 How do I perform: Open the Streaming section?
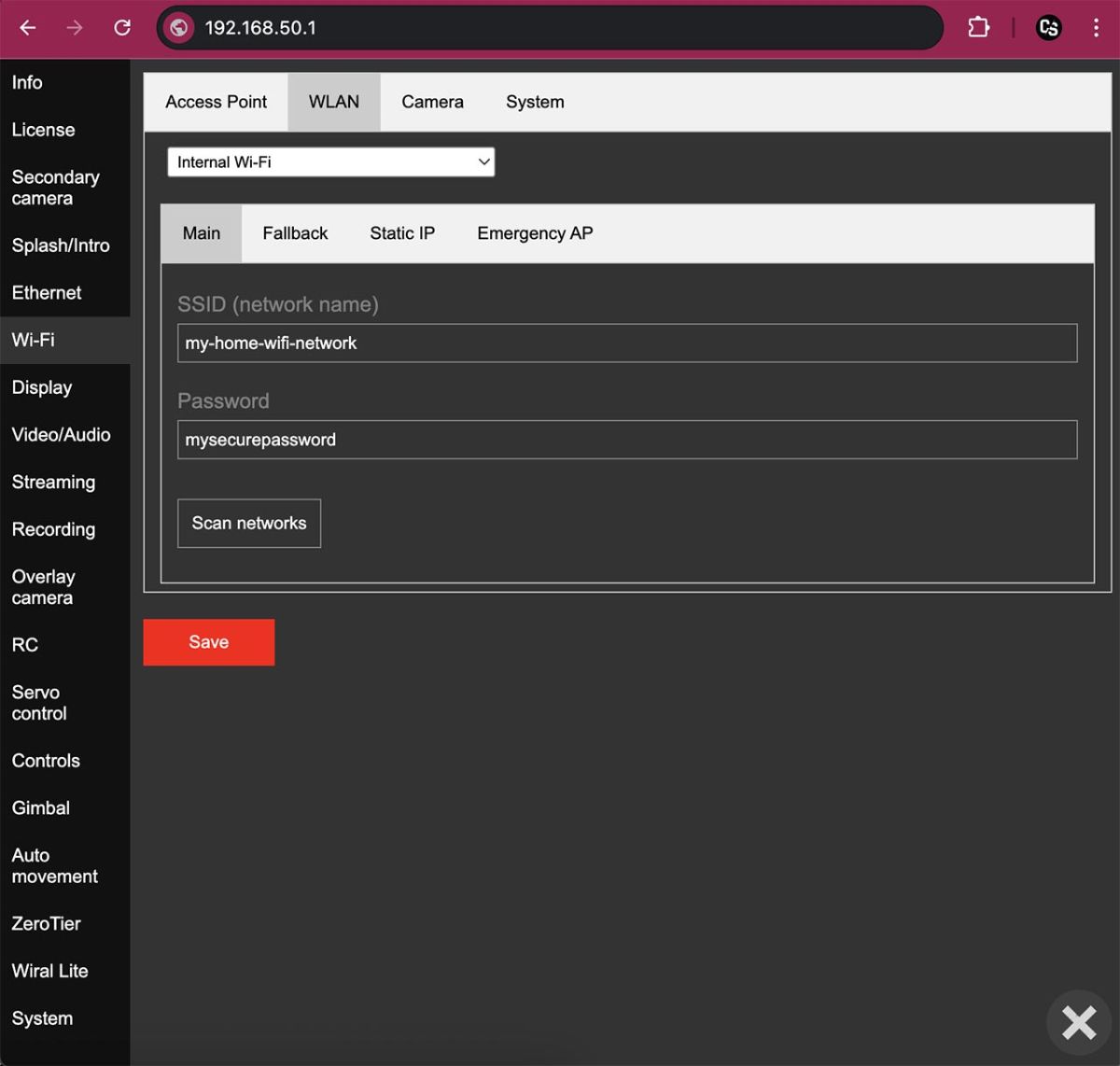coord(53,482)
